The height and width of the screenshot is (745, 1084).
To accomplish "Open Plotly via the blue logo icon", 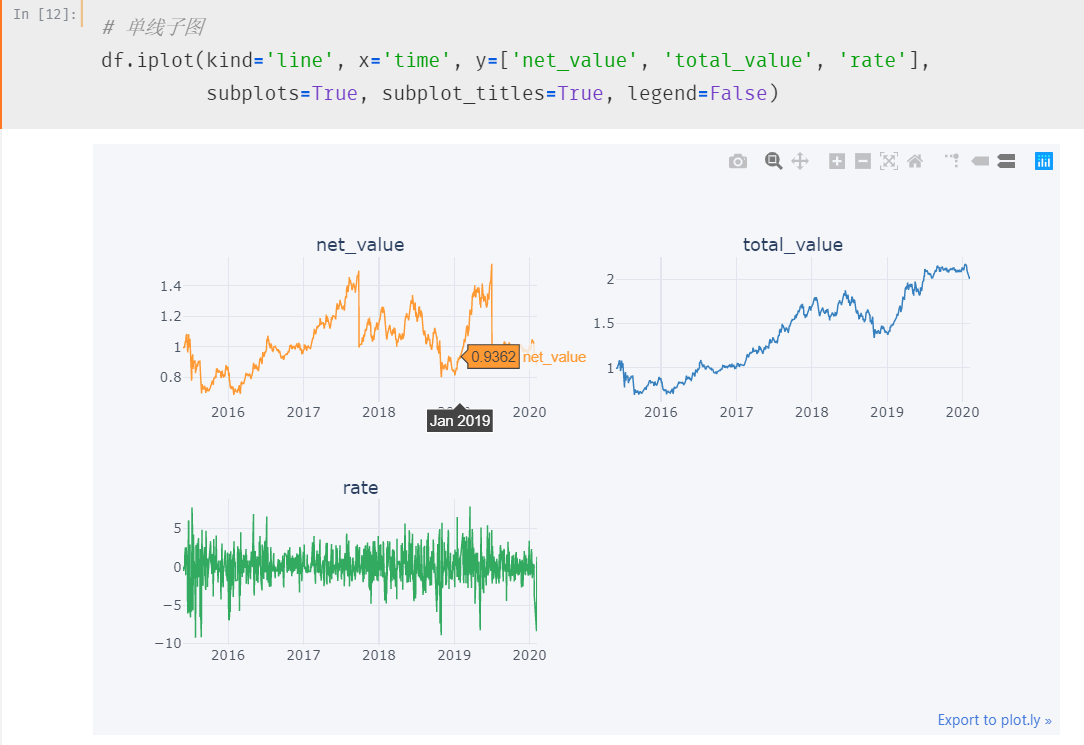I will (1043, 161).
